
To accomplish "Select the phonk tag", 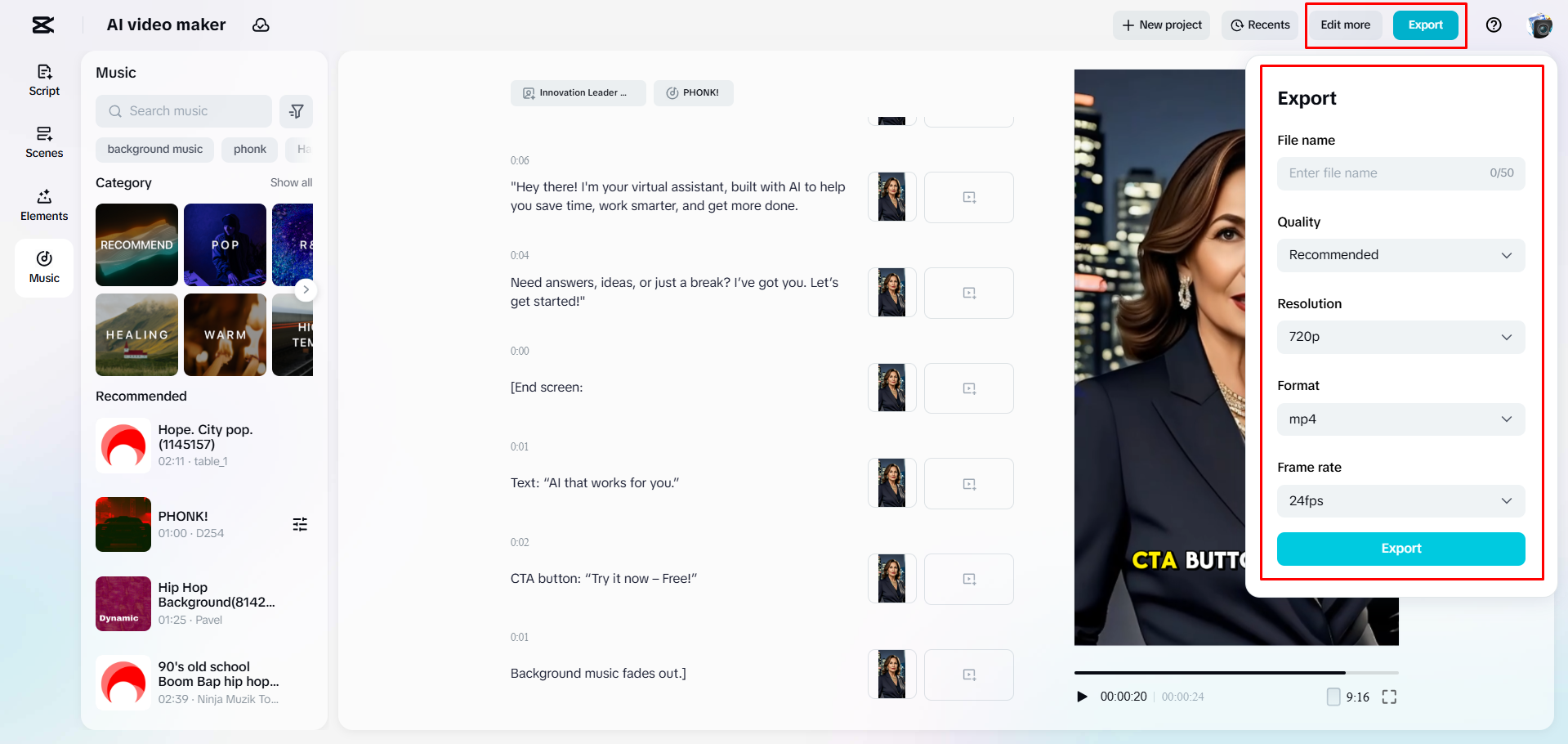I will coord(250,150).
